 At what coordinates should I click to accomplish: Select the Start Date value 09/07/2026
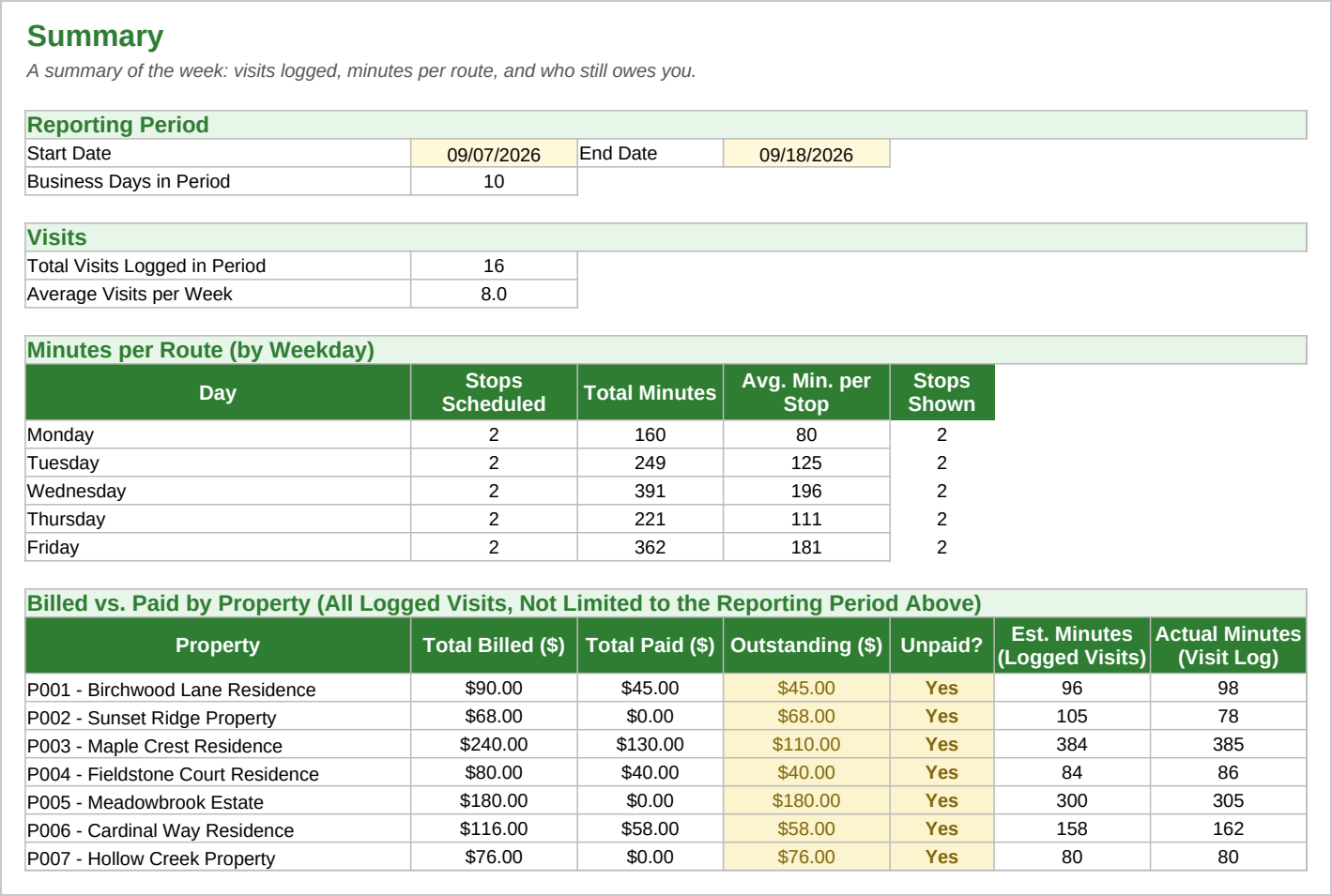pyautogui.click(x=494, y=154)
